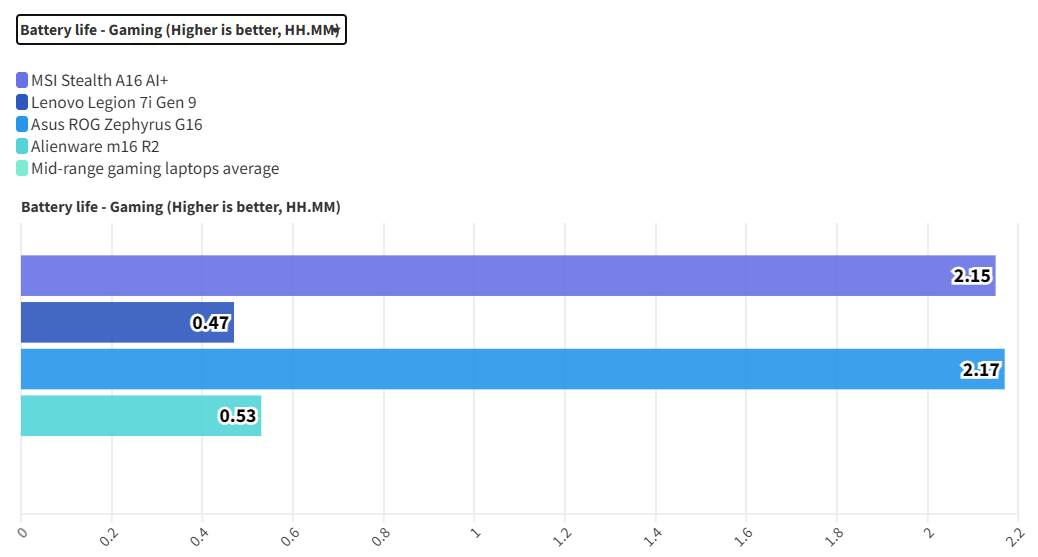The image size is (1038, 557).
Task: Click the 2.17 value label on the chart
Action: coord(980,370)
